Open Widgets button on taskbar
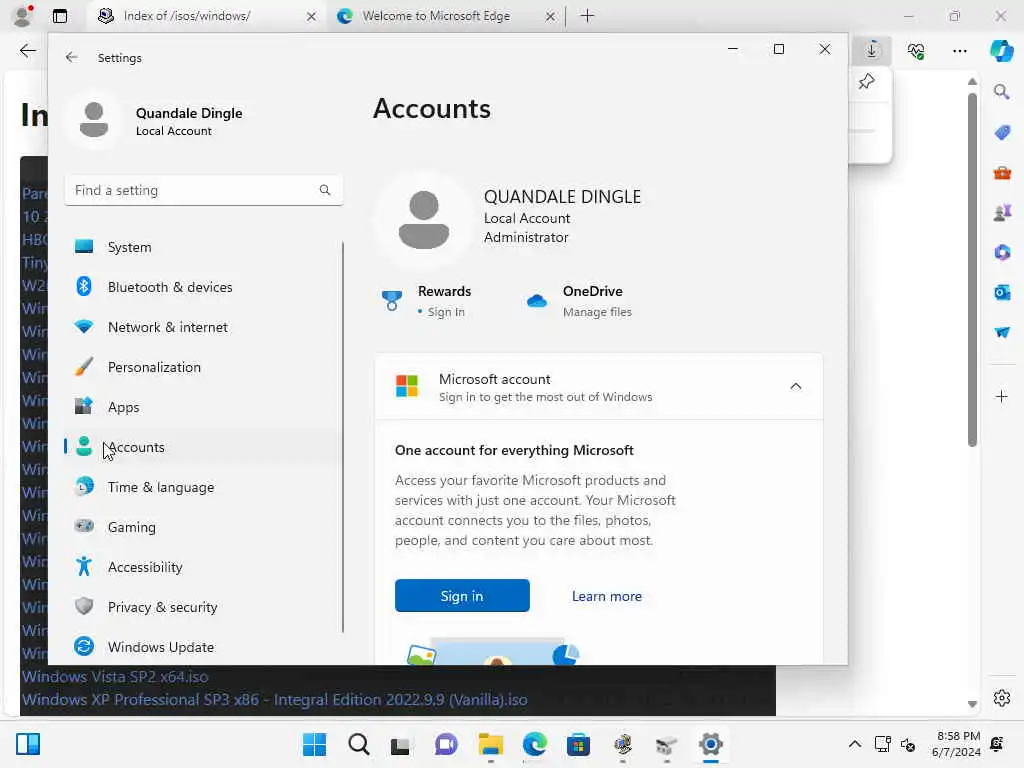 [x=28, y=744]
